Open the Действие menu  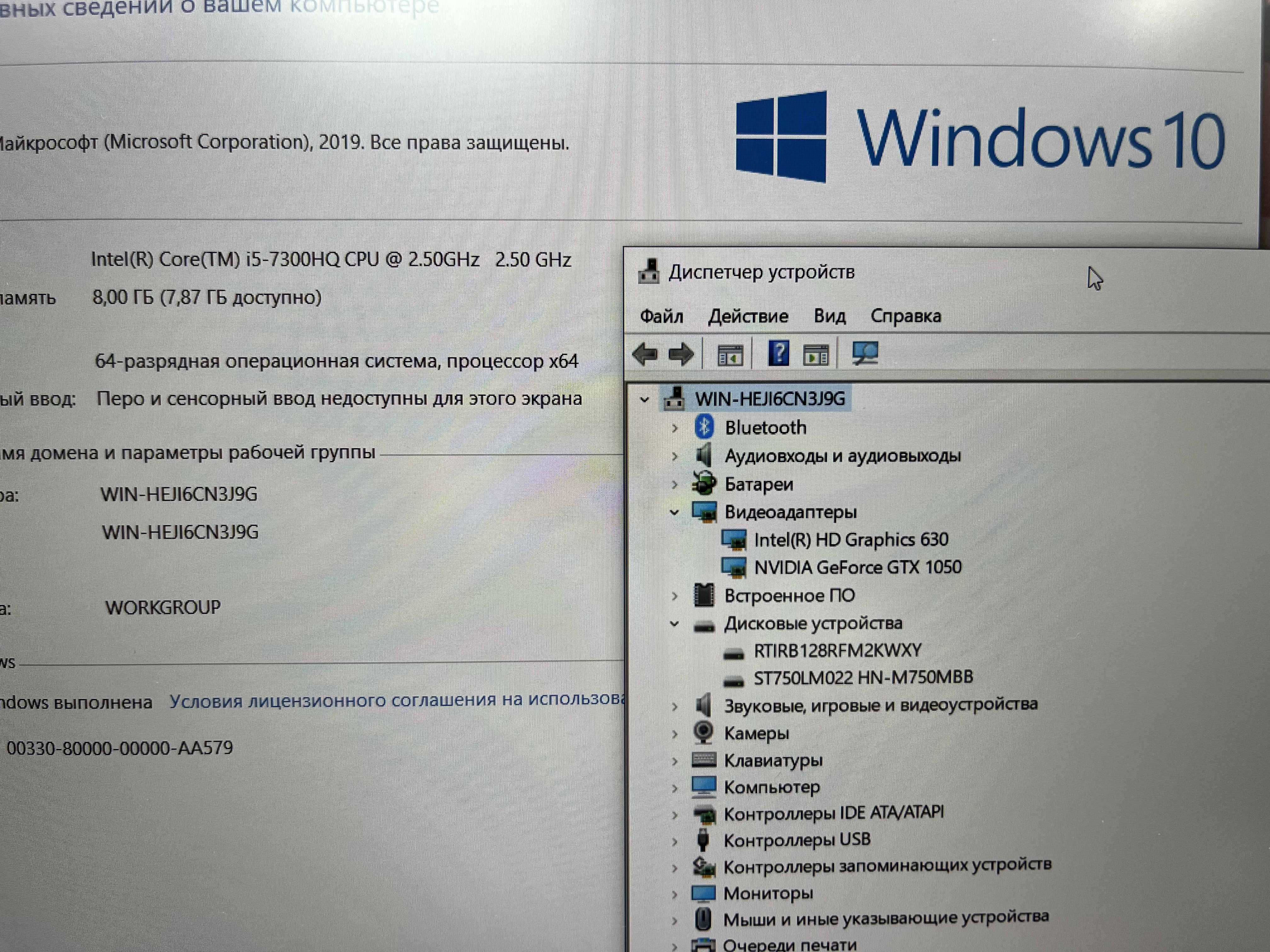[747, 316]
